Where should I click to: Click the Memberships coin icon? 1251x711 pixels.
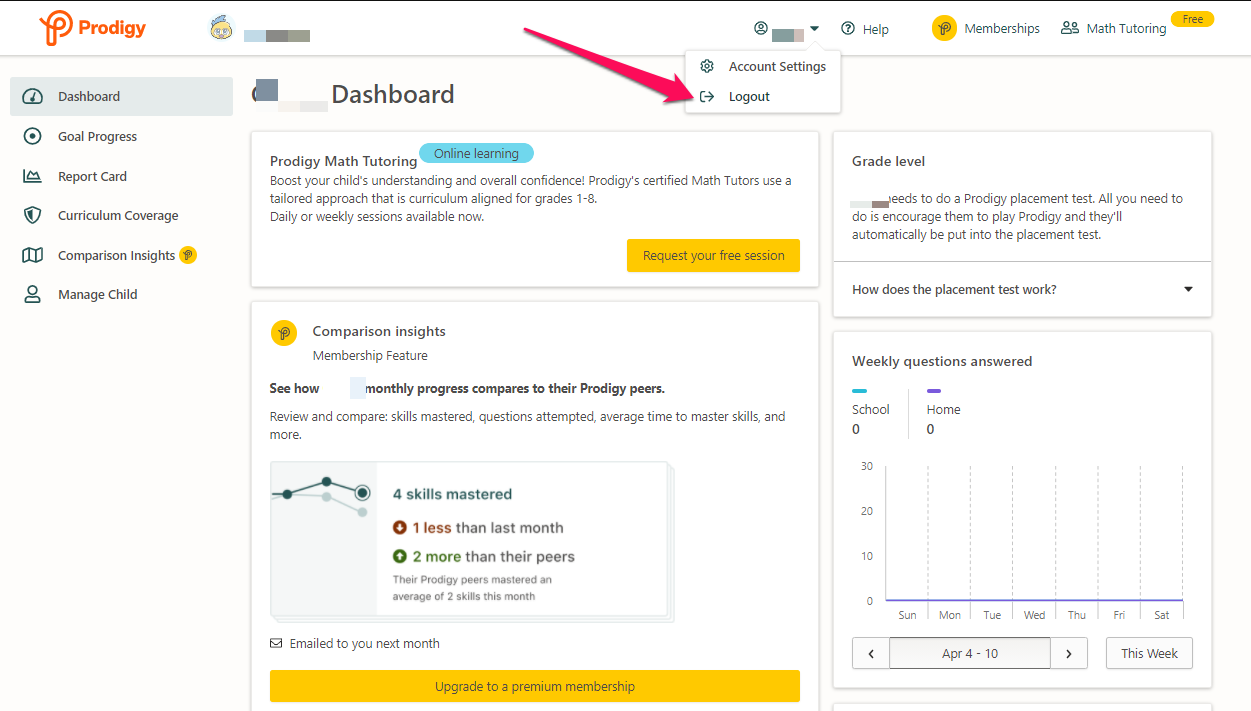coord(944,28)
